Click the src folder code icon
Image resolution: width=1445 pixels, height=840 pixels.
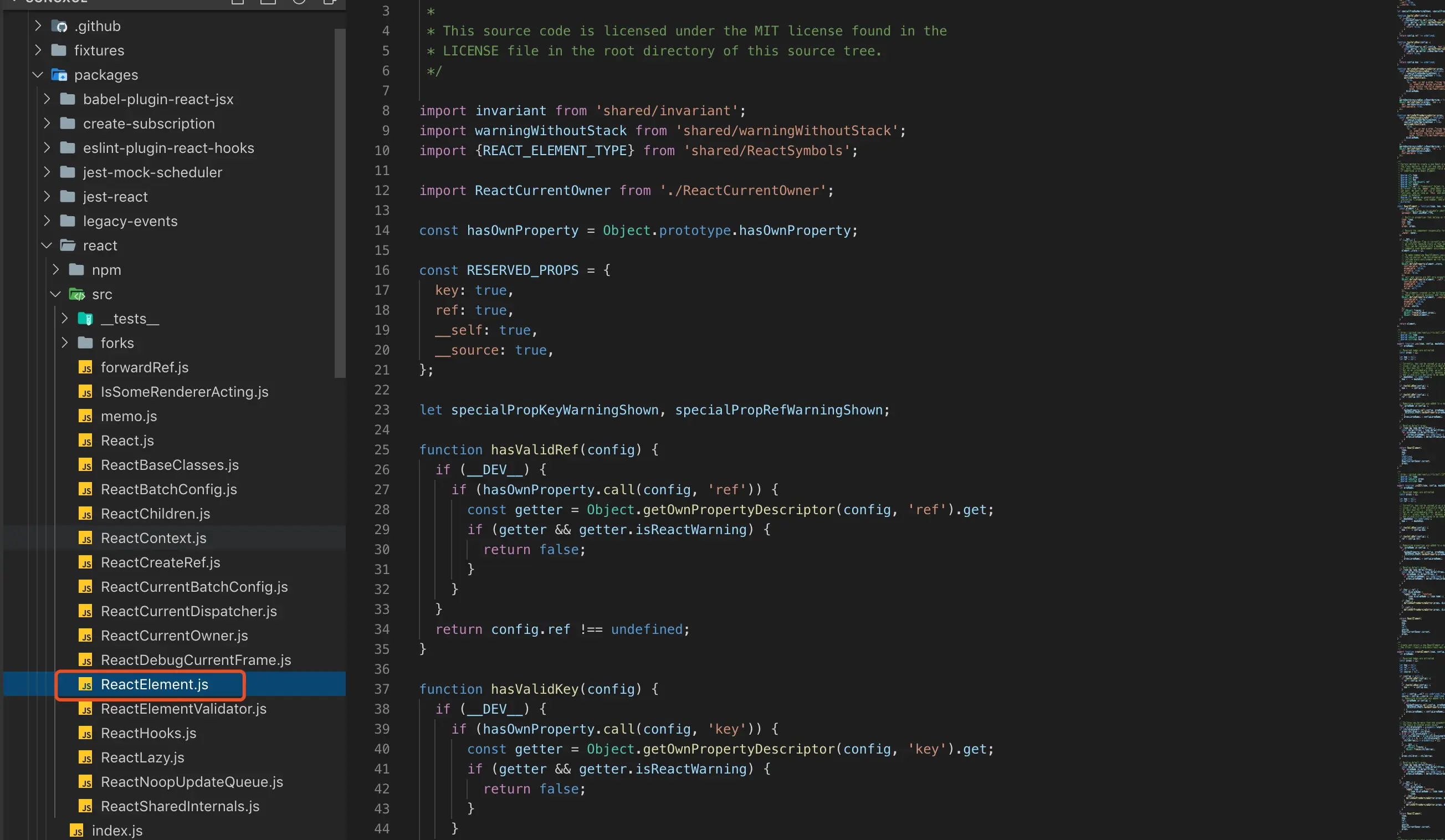click(x=77, y=295)
